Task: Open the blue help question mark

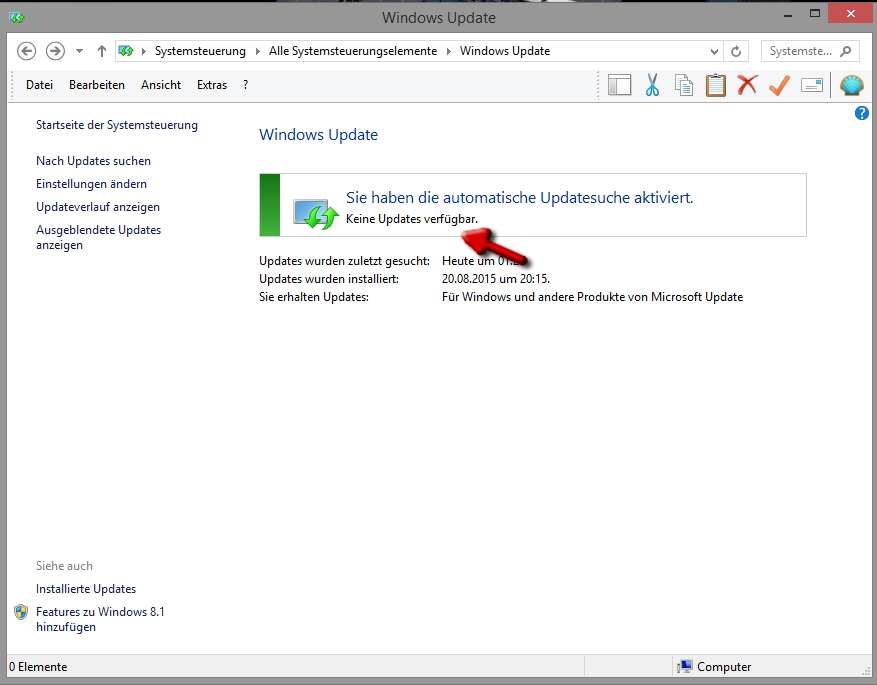Action: pos(862,114)
